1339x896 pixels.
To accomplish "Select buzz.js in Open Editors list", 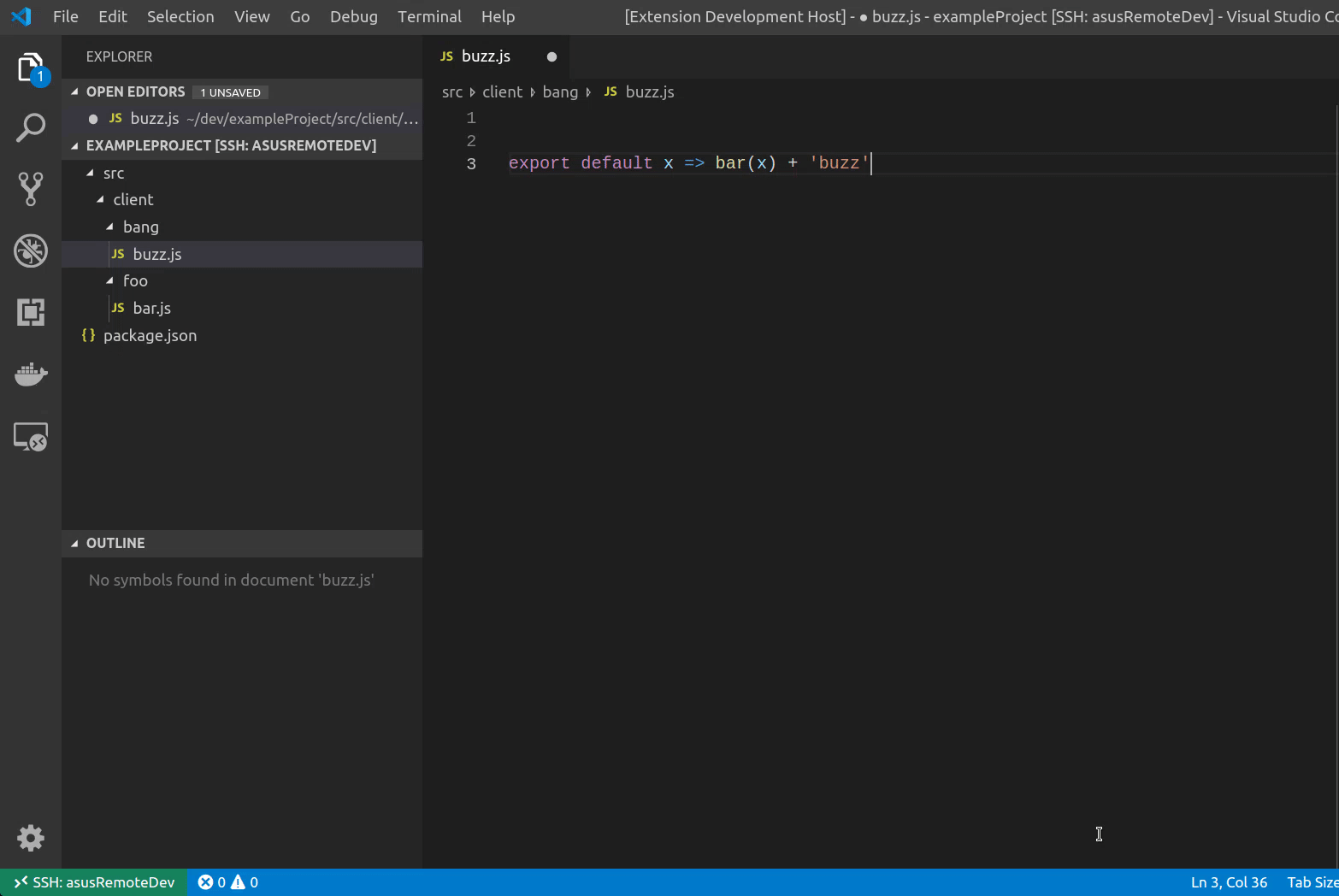I will [x=242, y=119].
